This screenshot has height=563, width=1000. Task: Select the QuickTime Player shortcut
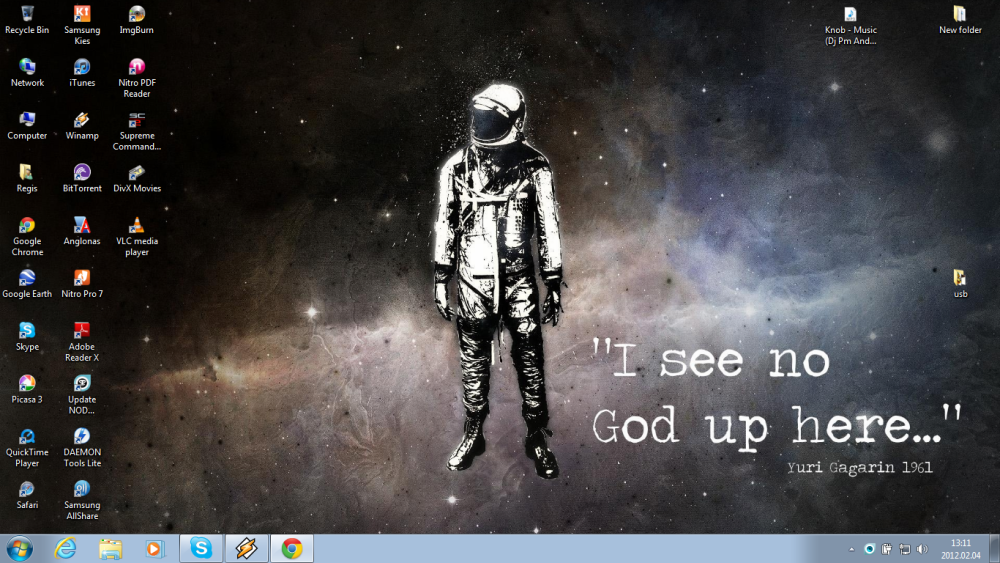(x=27, y=448)
